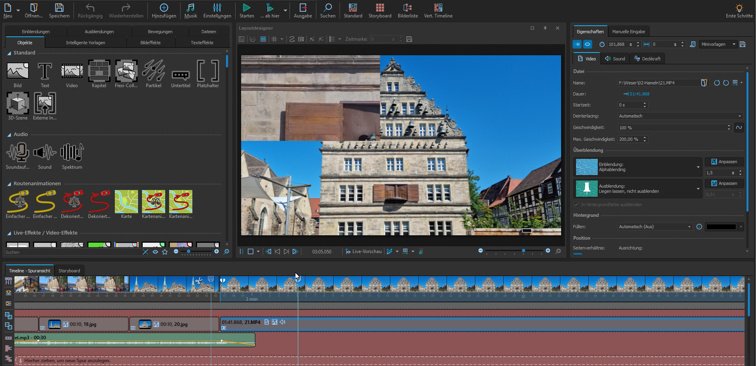Open the Deinterlacing Automatisch dropdown
This screenshot has width=756, height=366.
click(680, 116)
